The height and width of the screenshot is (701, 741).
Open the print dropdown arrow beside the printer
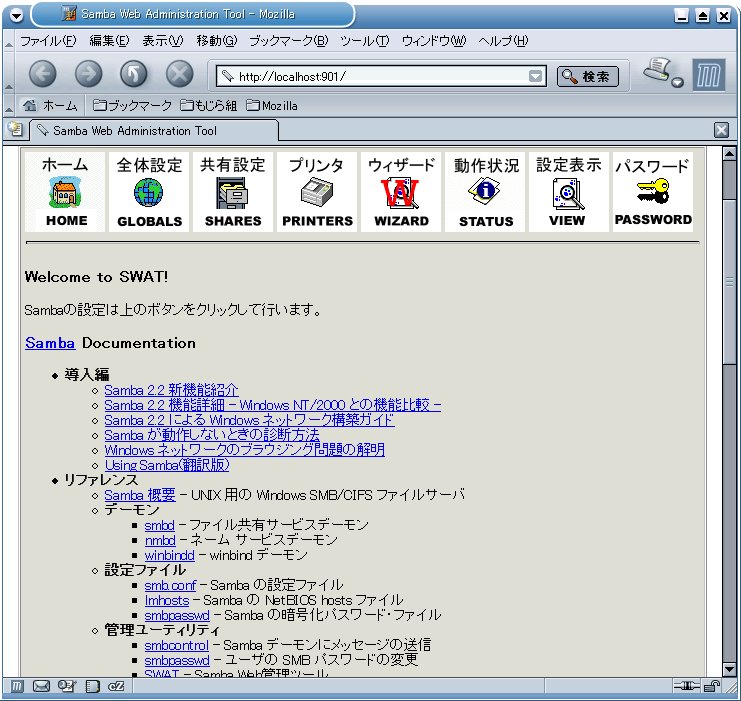[x=678, y=82]
